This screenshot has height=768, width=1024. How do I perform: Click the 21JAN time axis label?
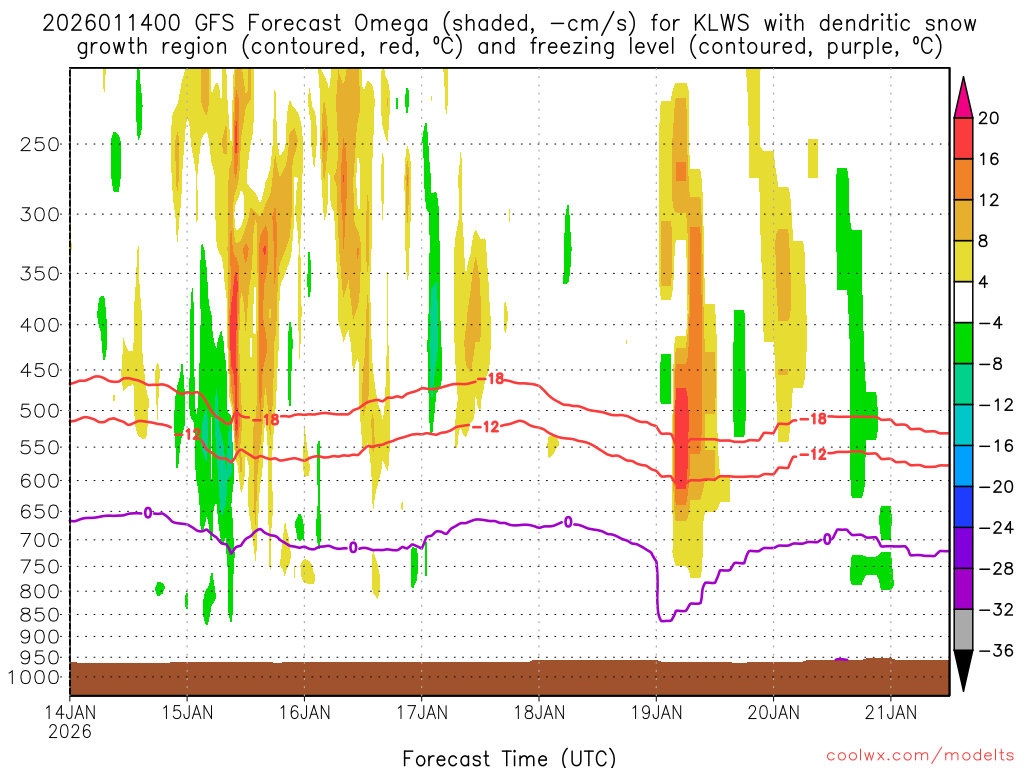point(891,712)
